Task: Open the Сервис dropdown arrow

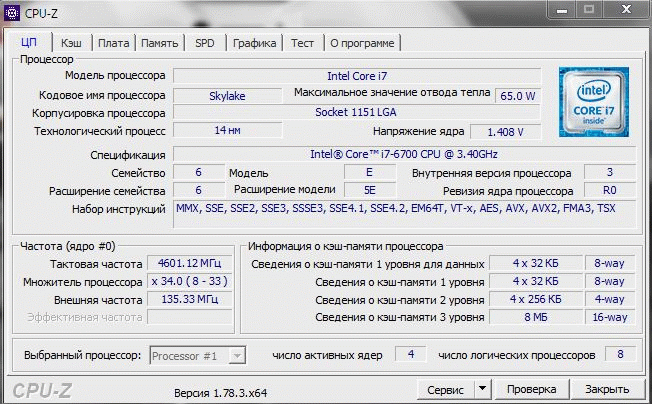Action: (x=482, y=389)
